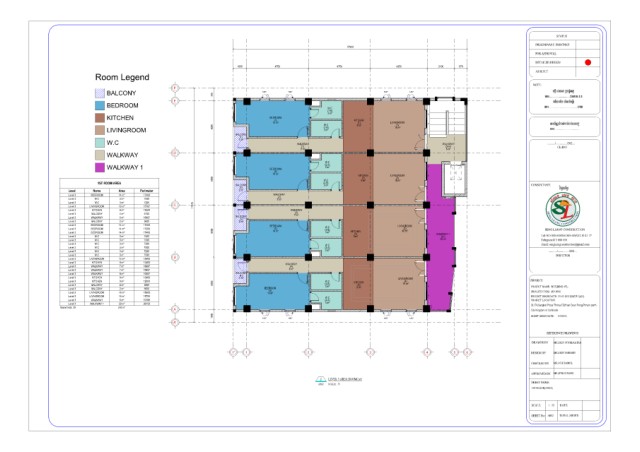
Task: Select the teal W.C legend swatch
Action: (x=100, y=143)
